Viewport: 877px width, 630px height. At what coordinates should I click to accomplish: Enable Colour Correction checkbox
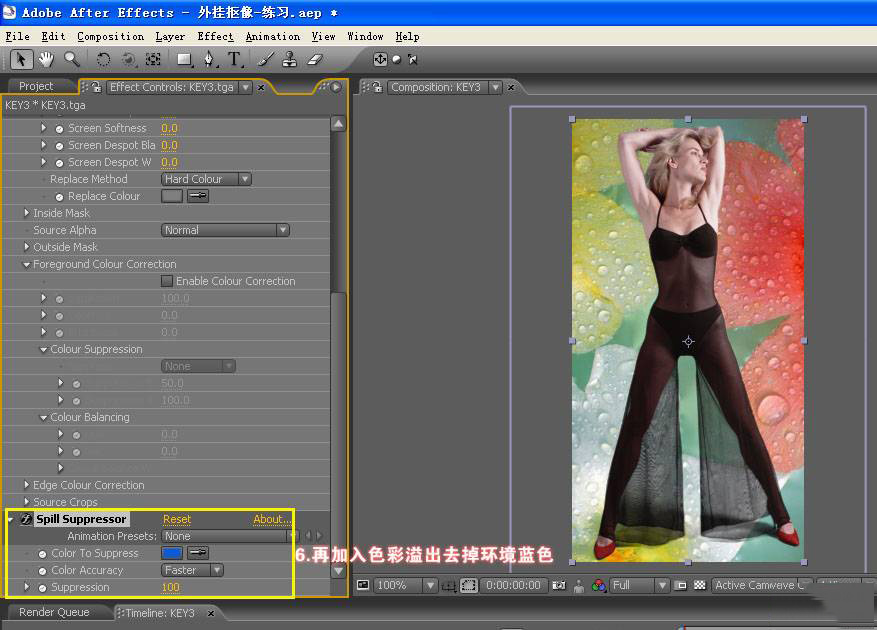(x=167, y=281)
